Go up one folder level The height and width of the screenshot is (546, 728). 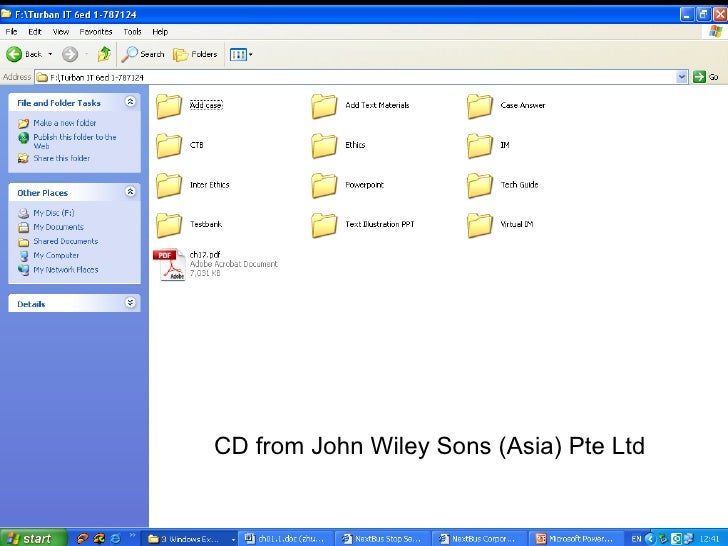click(104, 54)
